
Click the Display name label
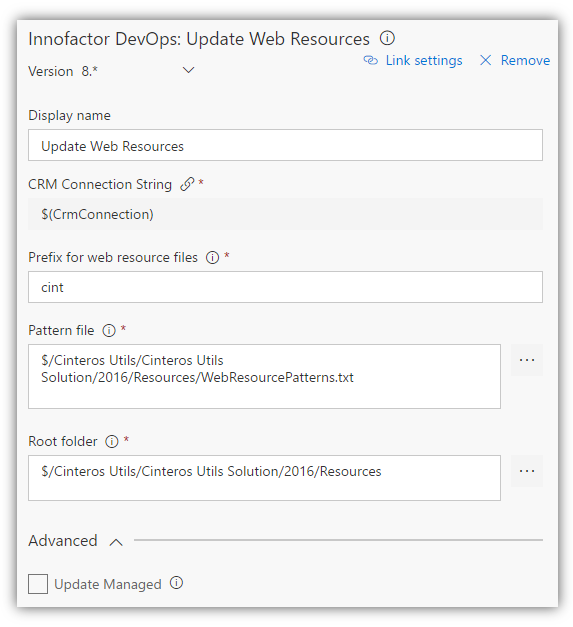point(69,116)
